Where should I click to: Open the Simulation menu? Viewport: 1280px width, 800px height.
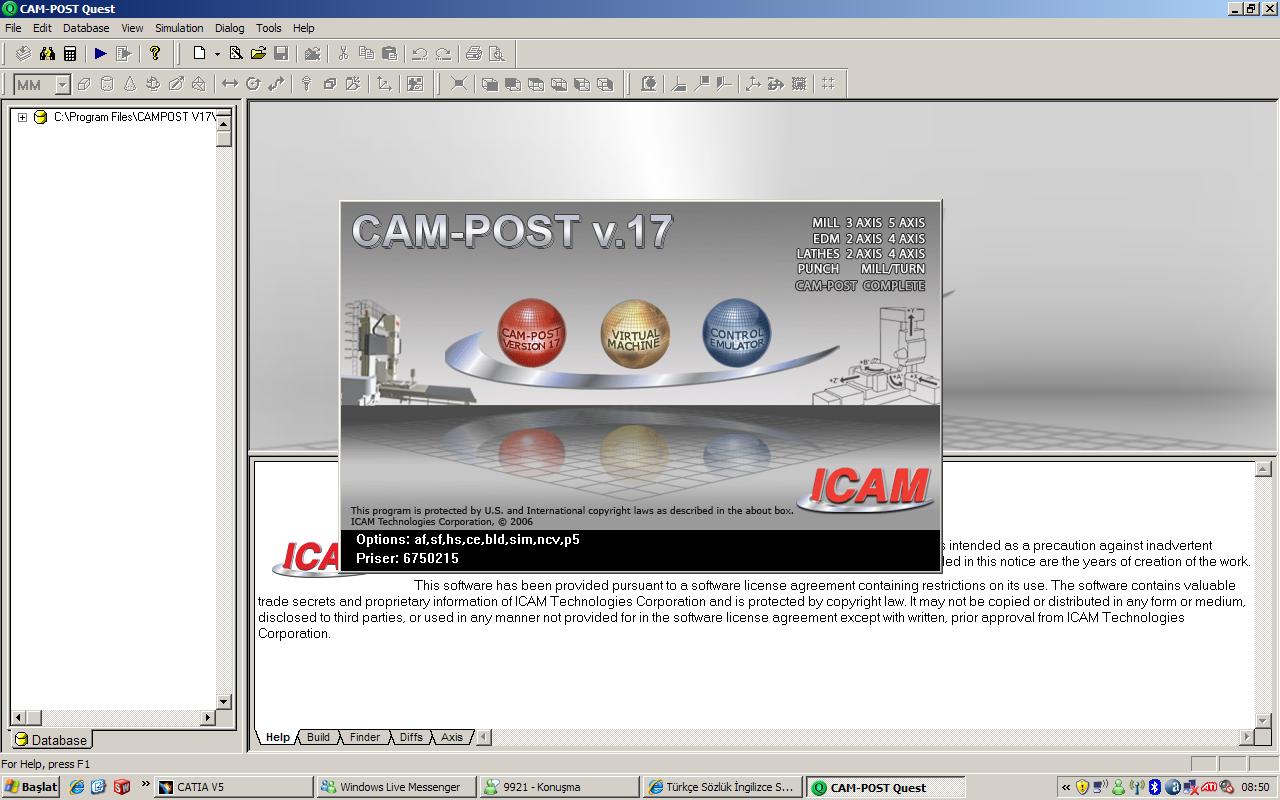(x=179, y=28)
